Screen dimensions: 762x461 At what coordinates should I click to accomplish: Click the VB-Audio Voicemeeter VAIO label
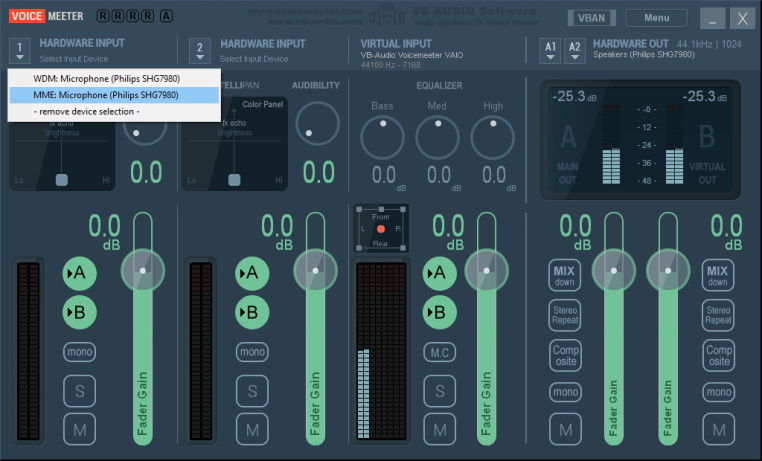412,55
